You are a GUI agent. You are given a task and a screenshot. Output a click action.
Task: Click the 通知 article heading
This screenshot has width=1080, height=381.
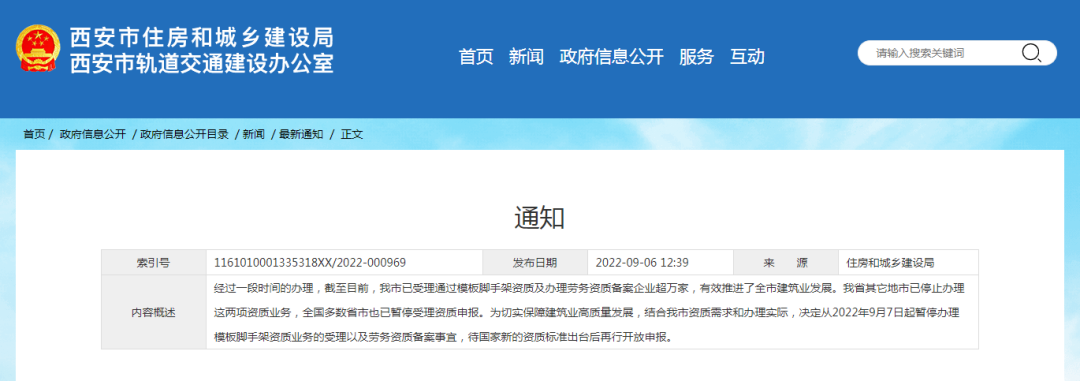540,218
